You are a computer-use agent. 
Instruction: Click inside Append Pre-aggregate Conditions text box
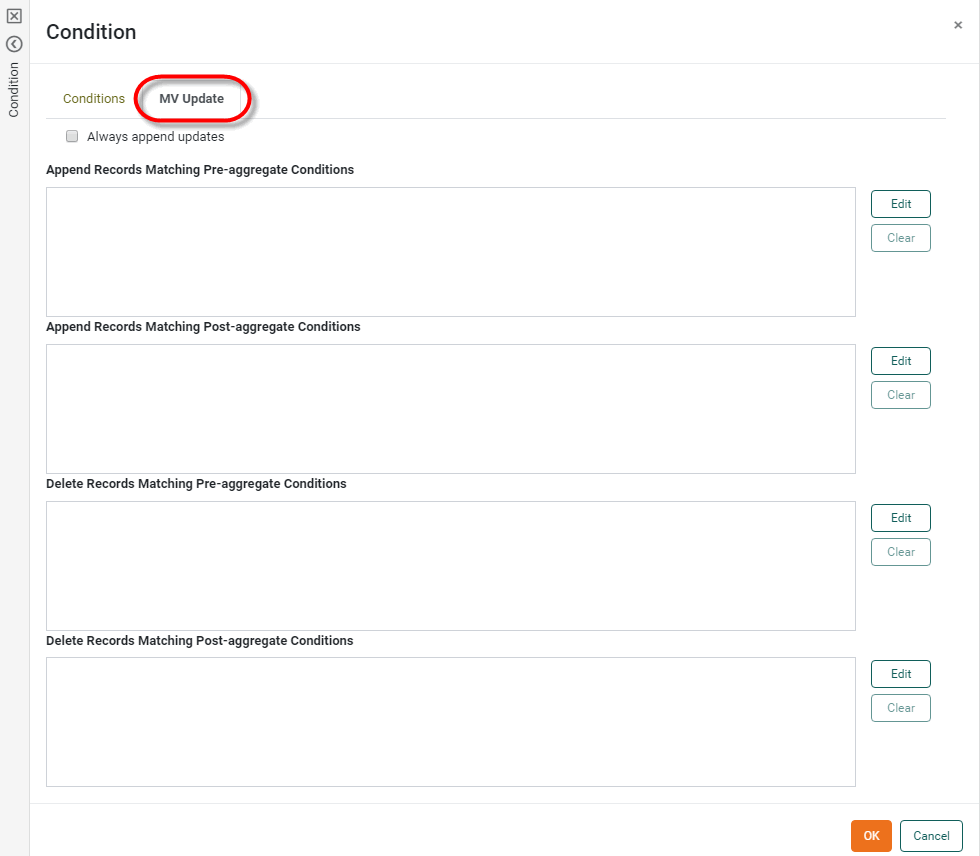[x=450, y=252]
